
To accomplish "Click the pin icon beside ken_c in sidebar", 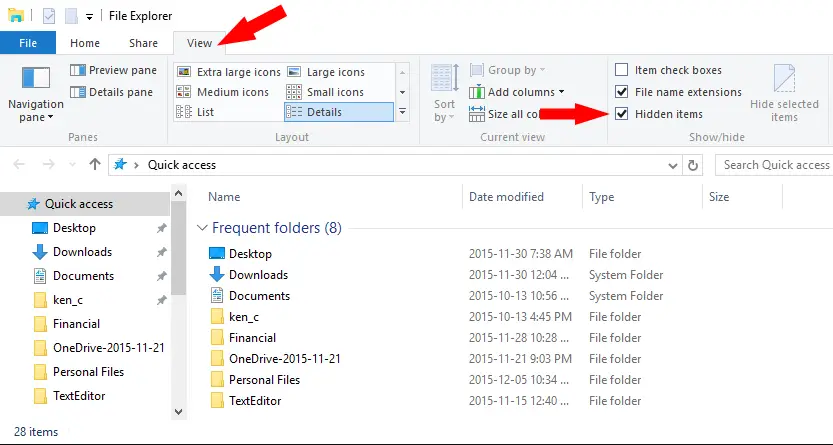I will [162, 300].
